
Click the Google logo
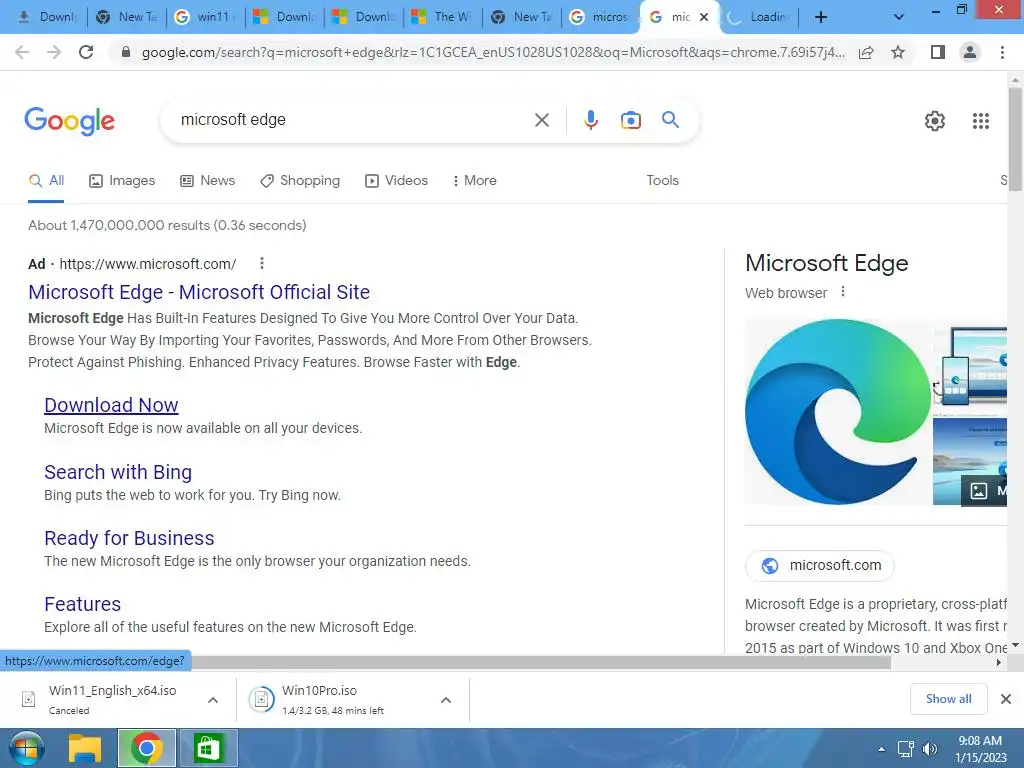[69, 121]
